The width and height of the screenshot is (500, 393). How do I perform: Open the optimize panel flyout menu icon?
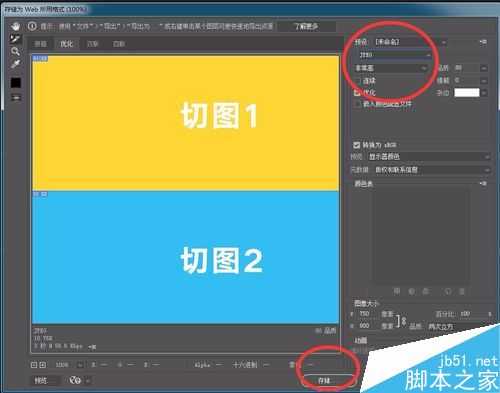pyautogui.click(x=483, y=42)
